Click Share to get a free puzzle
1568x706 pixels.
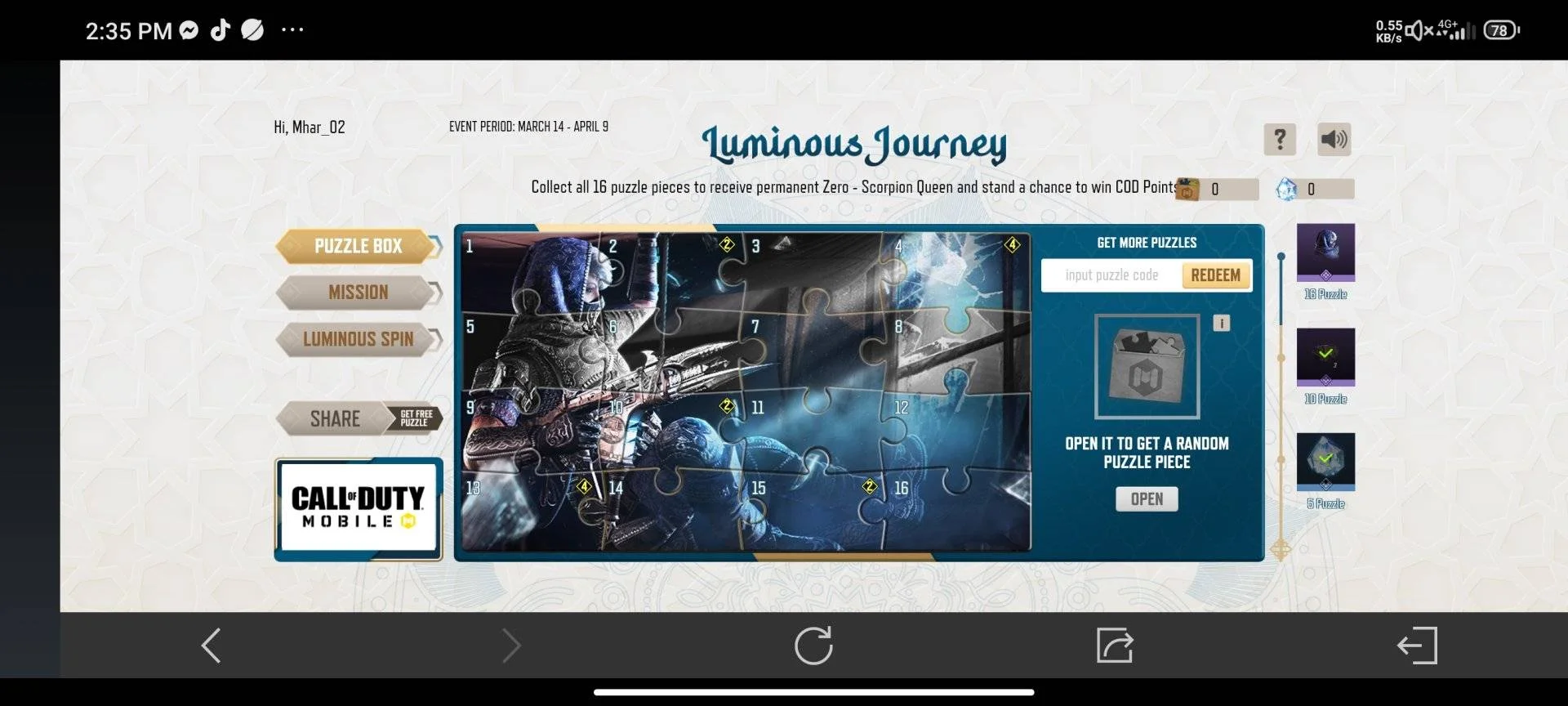point(359,419)
